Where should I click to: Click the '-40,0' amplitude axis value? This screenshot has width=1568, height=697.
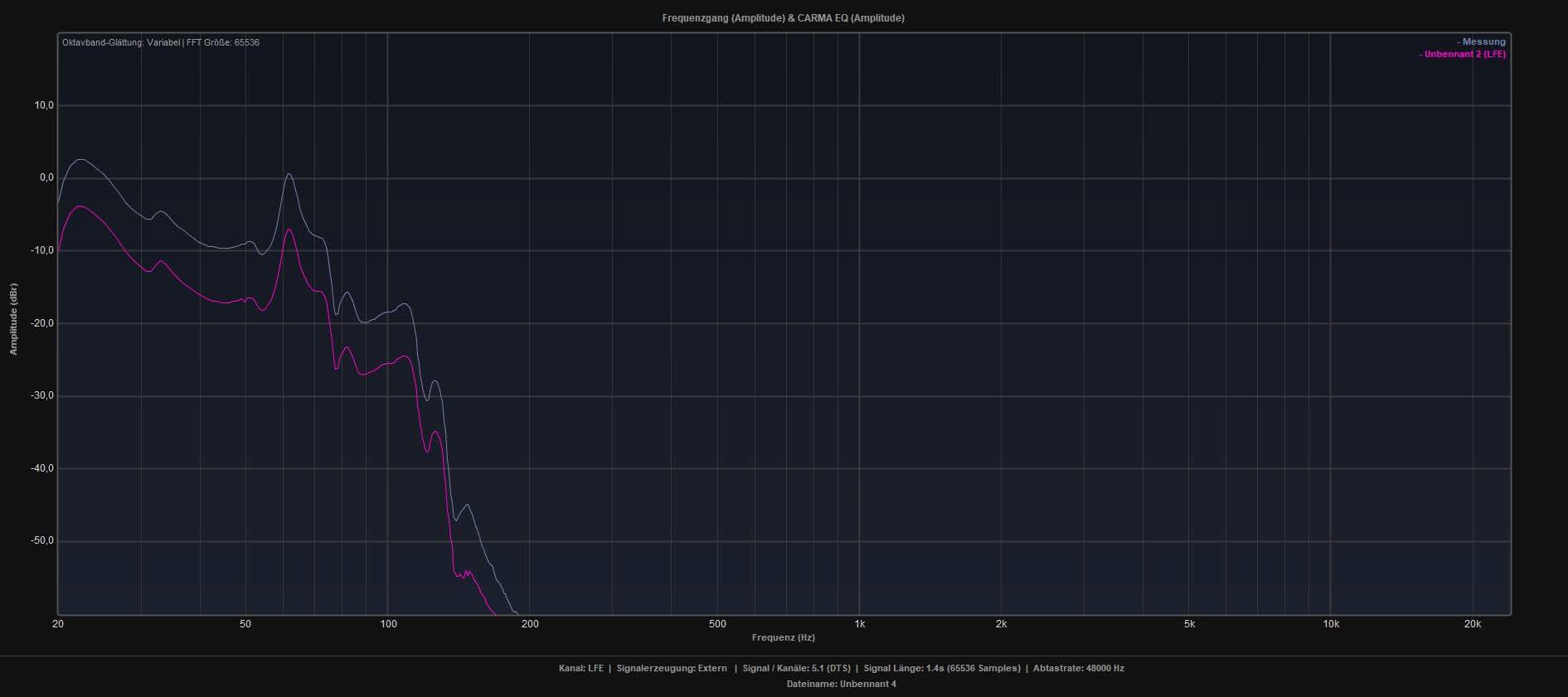(x=42, y=468)
